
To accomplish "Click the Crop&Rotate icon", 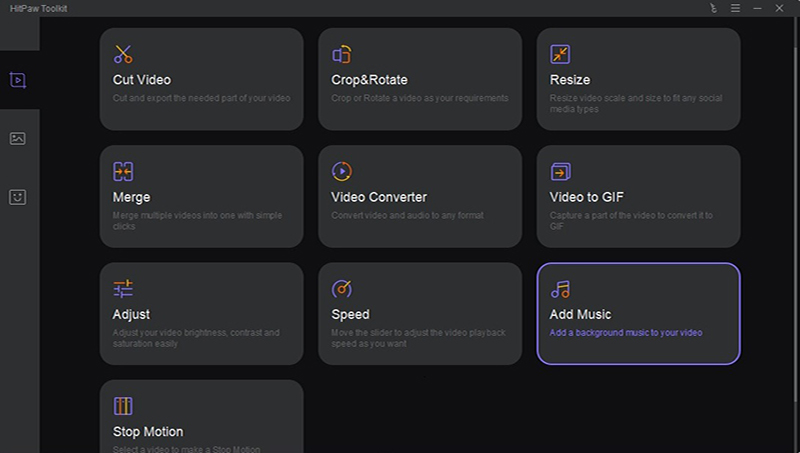I will pyautogui.click(x=342, y=54).
